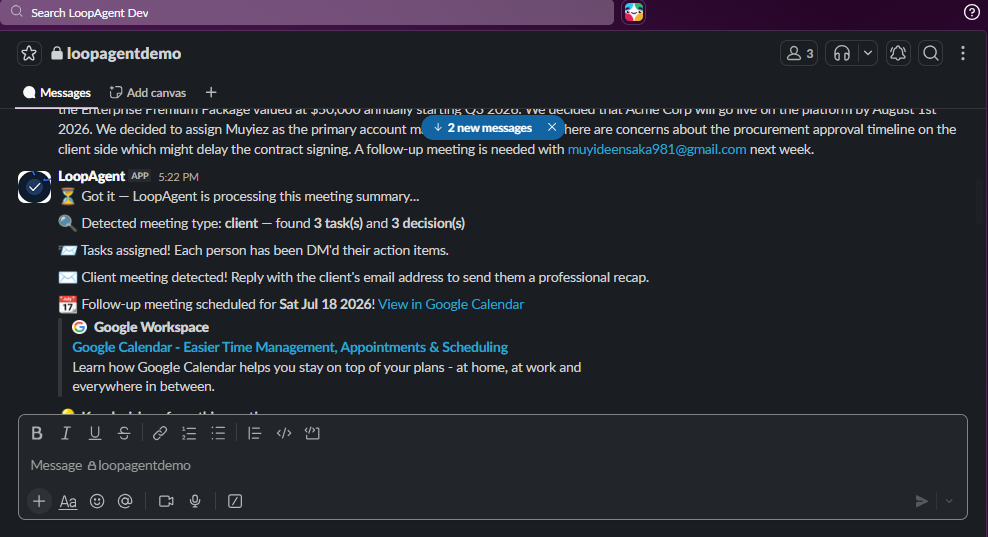This screenshot has height=537, width=988.
Task: Insert a link with chain icon
Action: 159,433
